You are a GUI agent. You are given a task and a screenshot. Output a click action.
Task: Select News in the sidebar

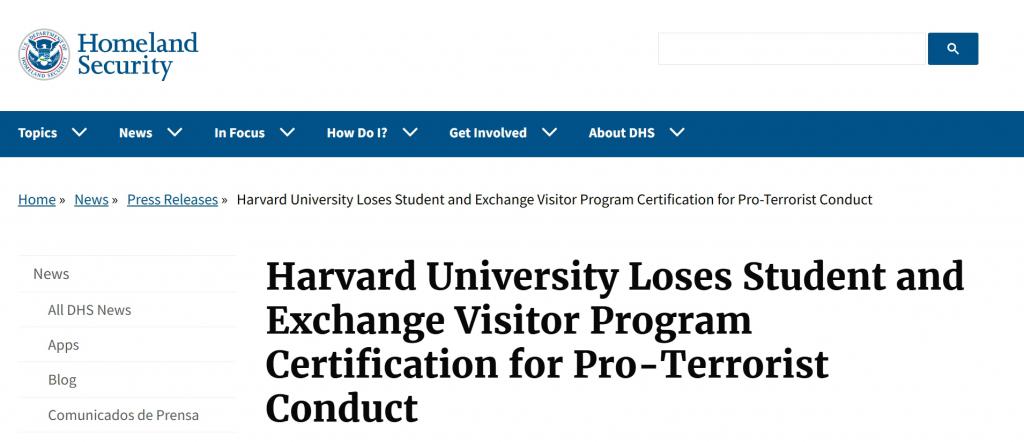51,274
